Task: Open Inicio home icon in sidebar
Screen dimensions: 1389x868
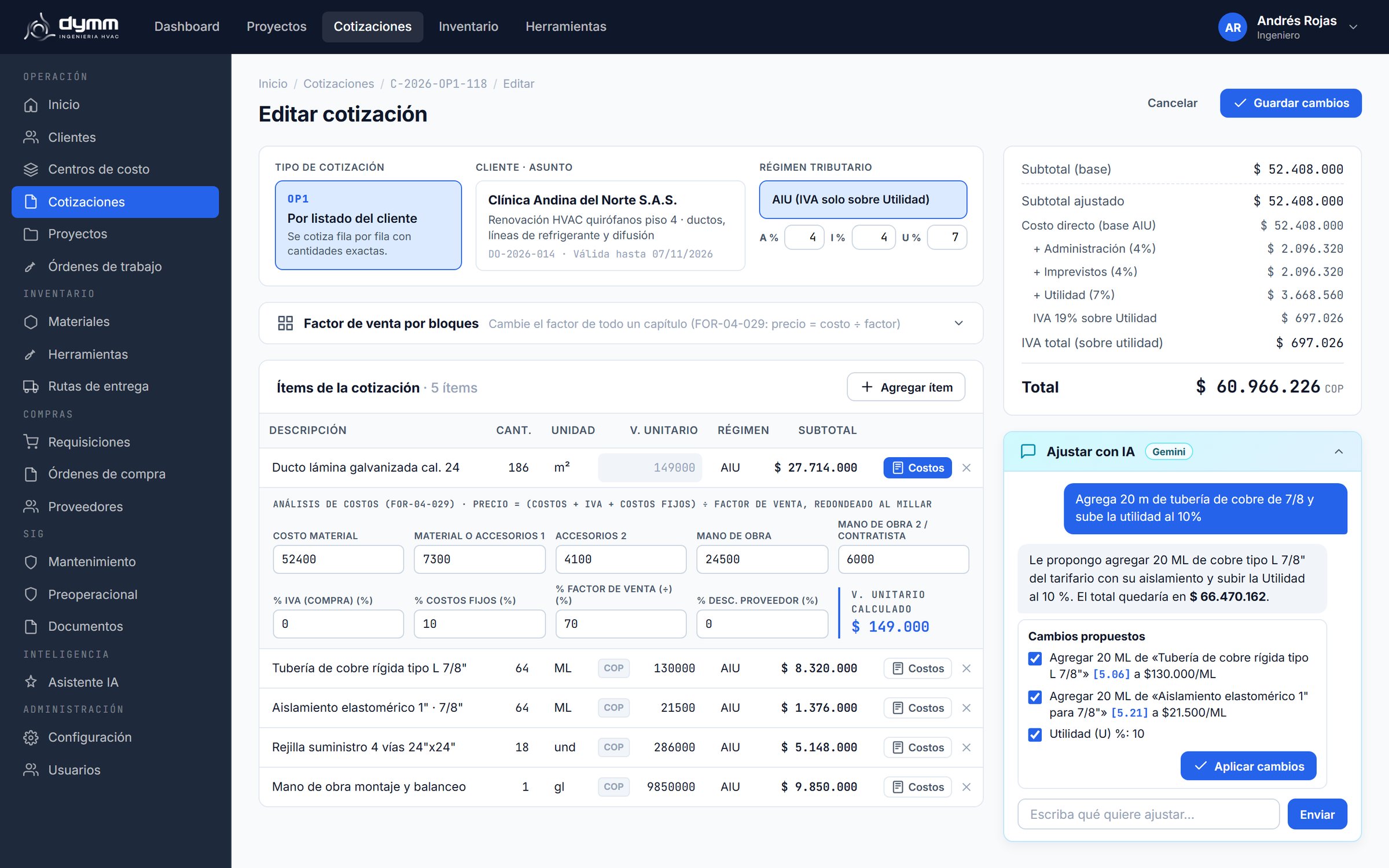Action: coord(31,105)
